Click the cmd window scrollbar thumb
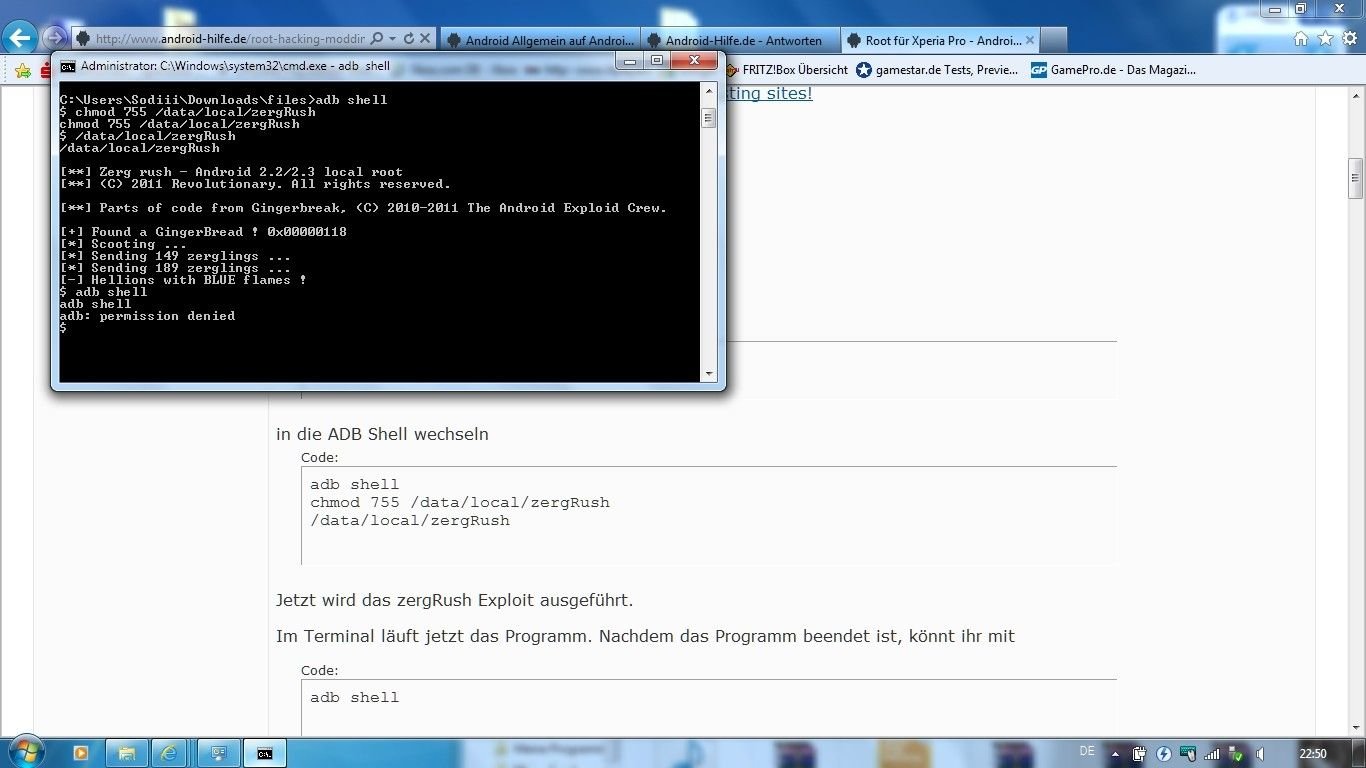The image size is (1366, 768). pyautogui.click(x=708, y=118)
